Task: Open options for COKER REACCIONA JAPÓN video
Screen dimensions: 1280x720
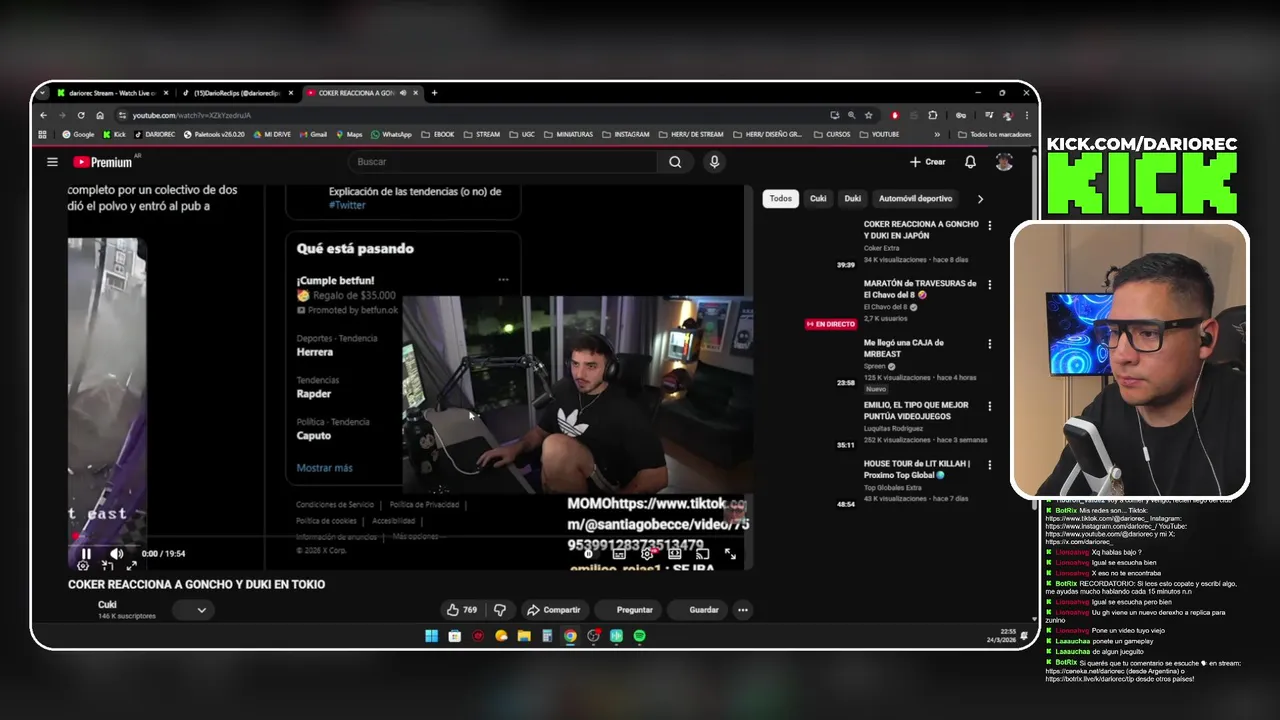Action: click(x=990, y=226)
